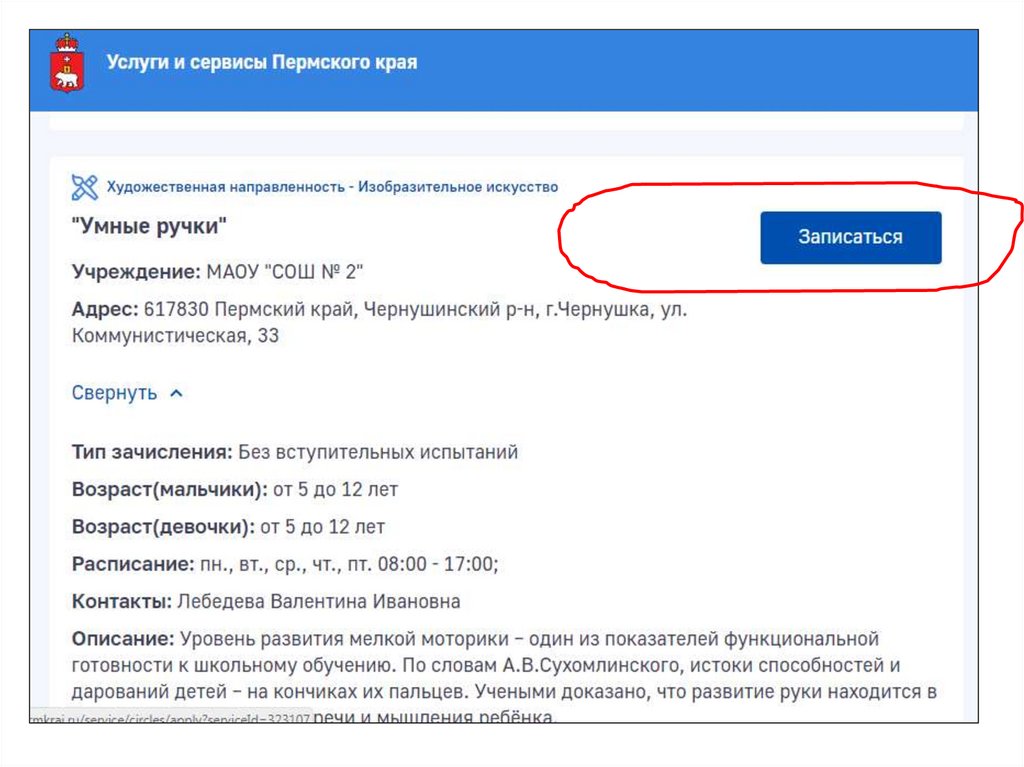Image resolution: width=1024 pixels, height=767 pixels.
Task: Click the Возраст(девочки) age line
Action: [x=228, y=527]
